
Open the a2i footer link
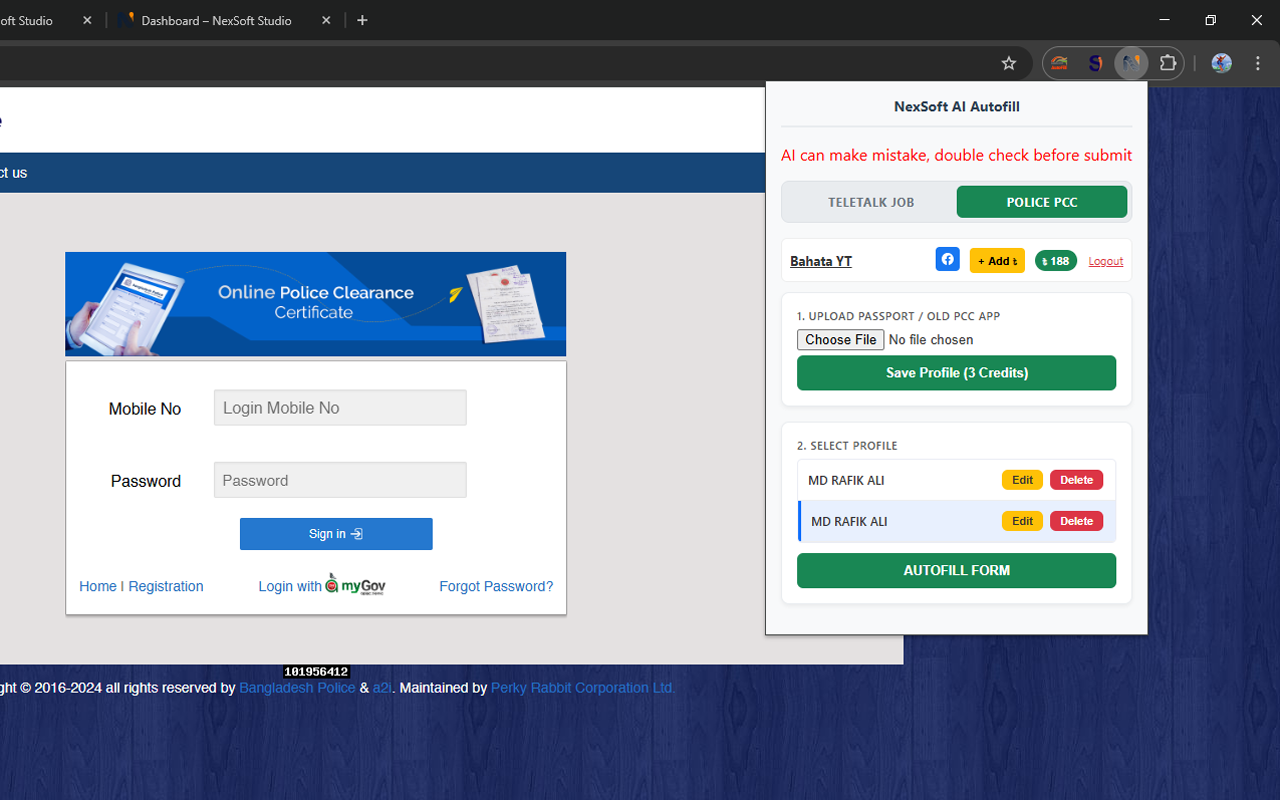tap(382, 688)
